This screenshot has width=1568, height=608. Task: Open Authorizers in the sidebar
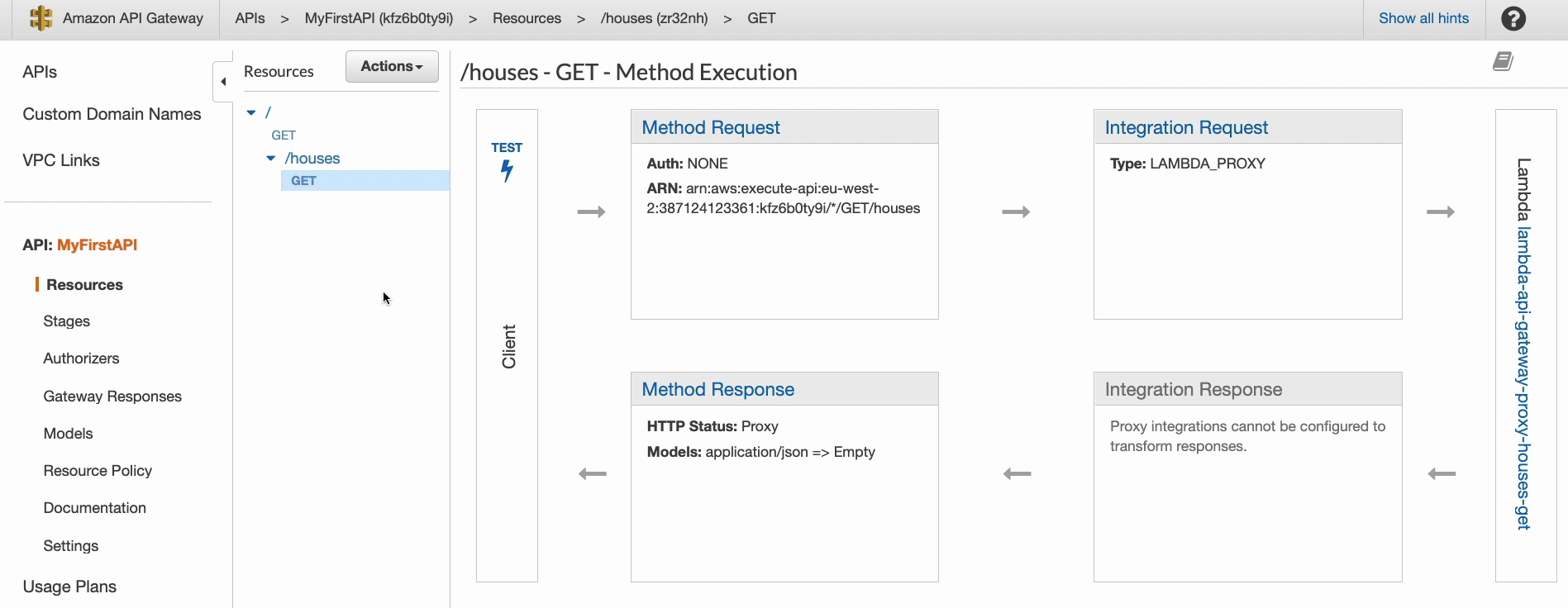(81, 359)
